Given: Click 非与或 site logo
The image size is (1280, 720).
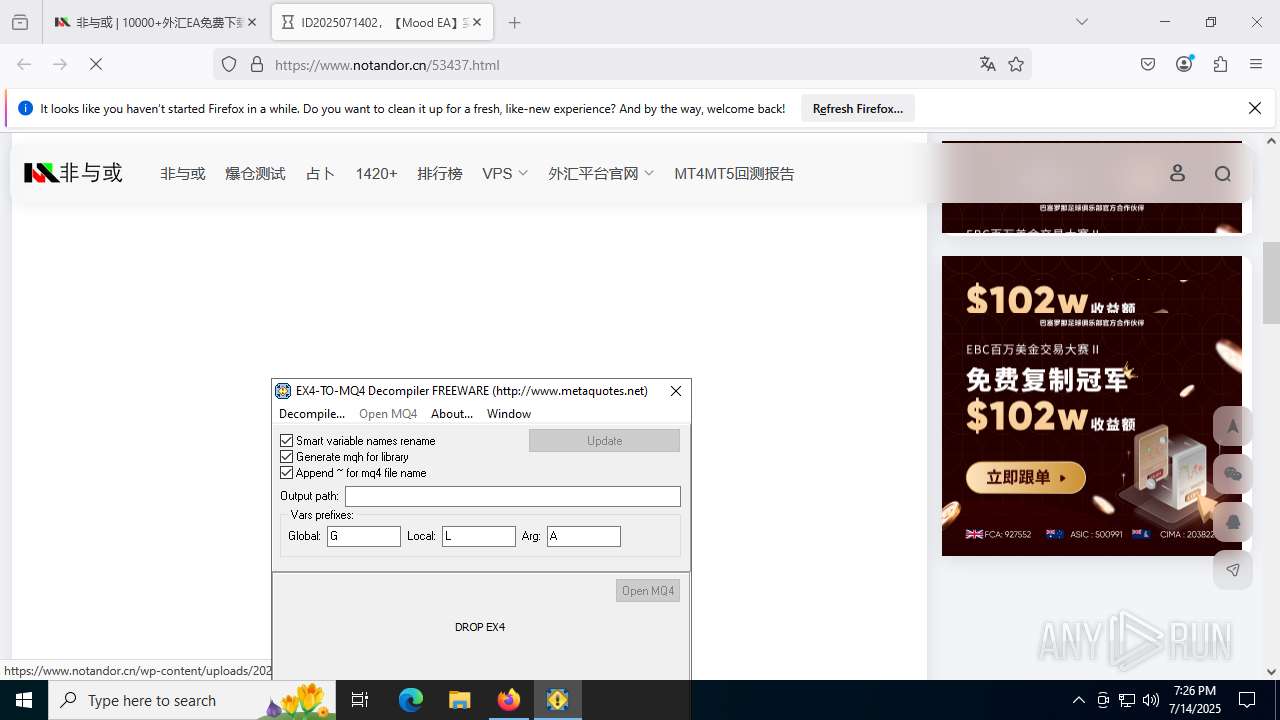Looking at the screenshot, I should pyautogui.click(x=73, y=173).
